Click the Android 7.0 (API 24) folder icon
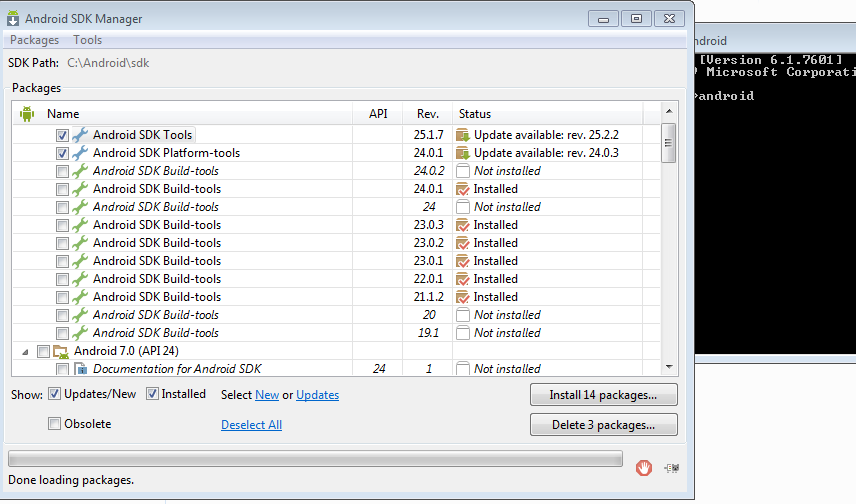The image size is (856, 504). (61, 352)
